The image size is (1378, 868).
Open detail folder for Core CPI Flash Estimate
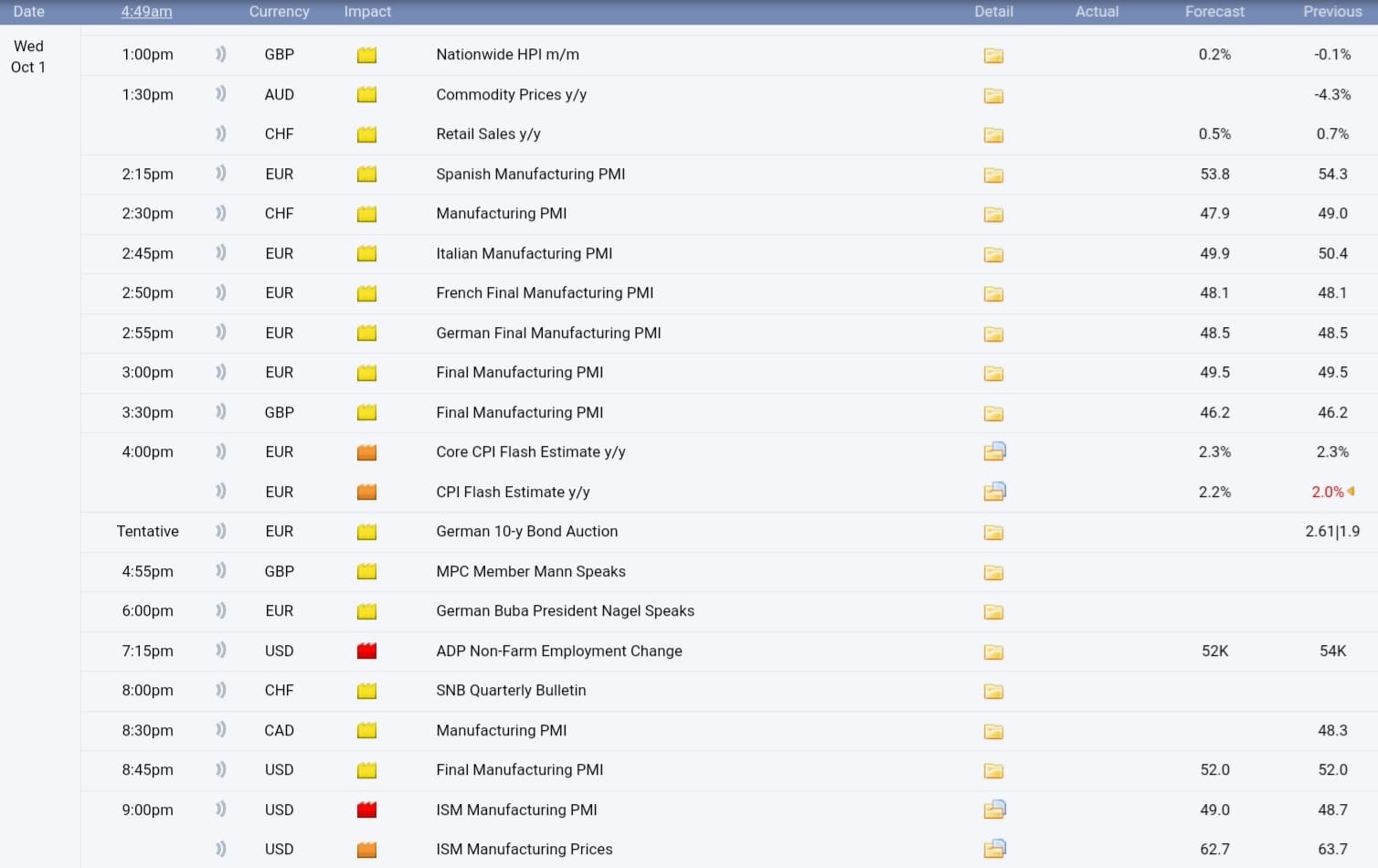click(x=994, y=451)
